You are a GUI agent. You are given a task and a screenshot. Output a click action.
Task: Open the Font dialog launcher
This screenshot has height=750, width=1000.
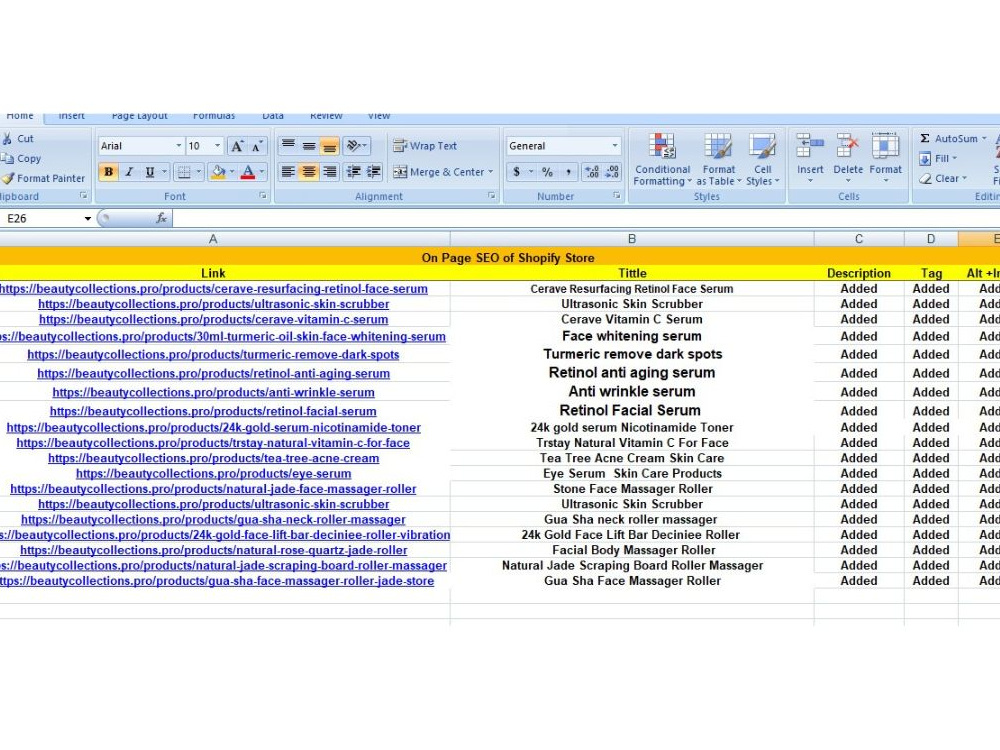263,196
